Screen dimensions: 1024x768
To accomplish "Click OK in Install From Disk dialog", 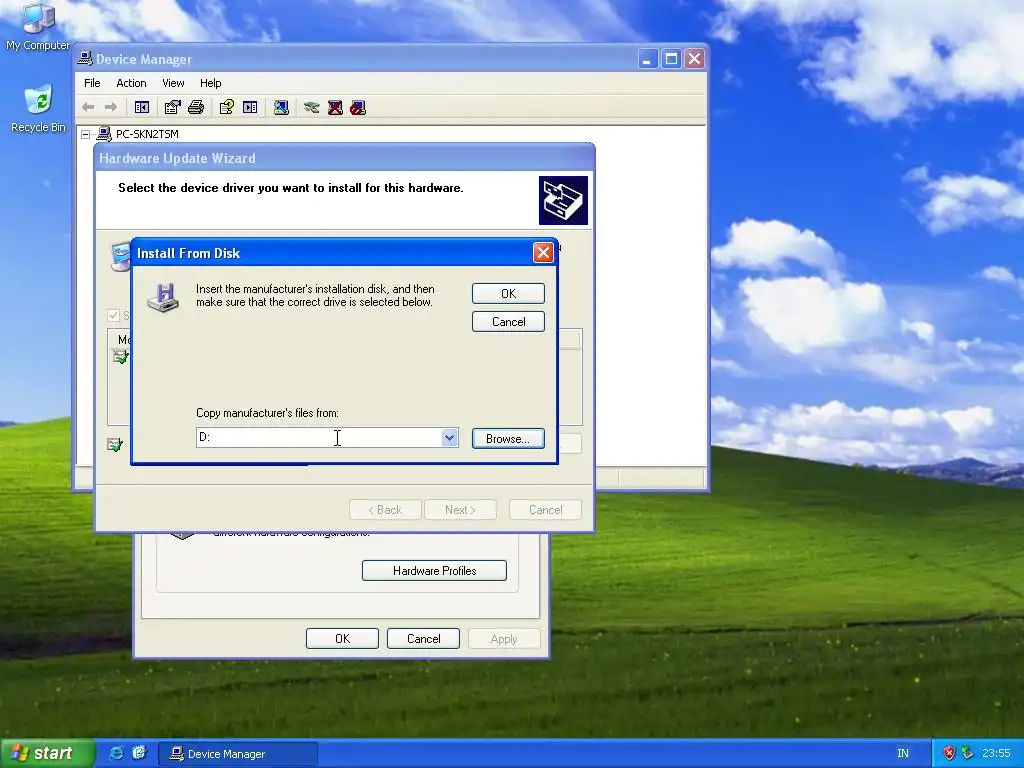I will [x=508, y=294].
